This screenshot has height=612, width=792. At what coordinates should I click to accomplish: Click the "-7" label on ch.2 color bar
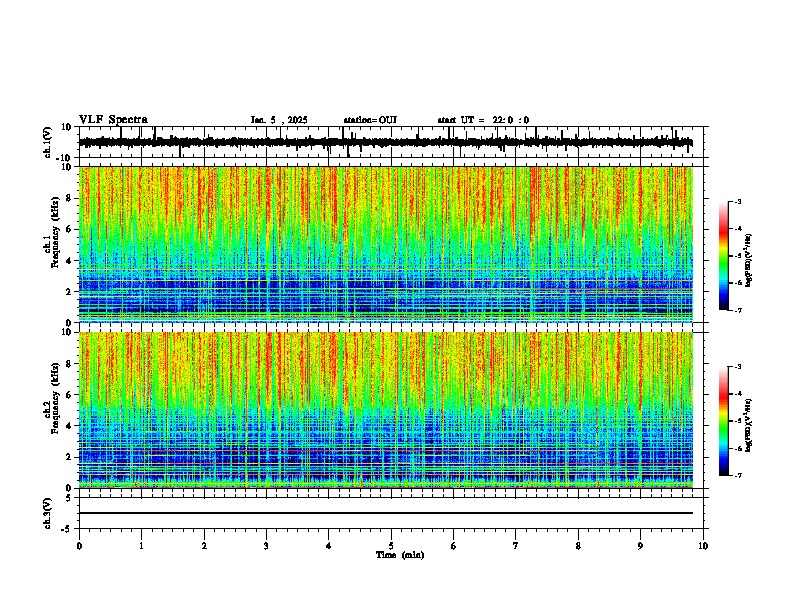[738, 475]
